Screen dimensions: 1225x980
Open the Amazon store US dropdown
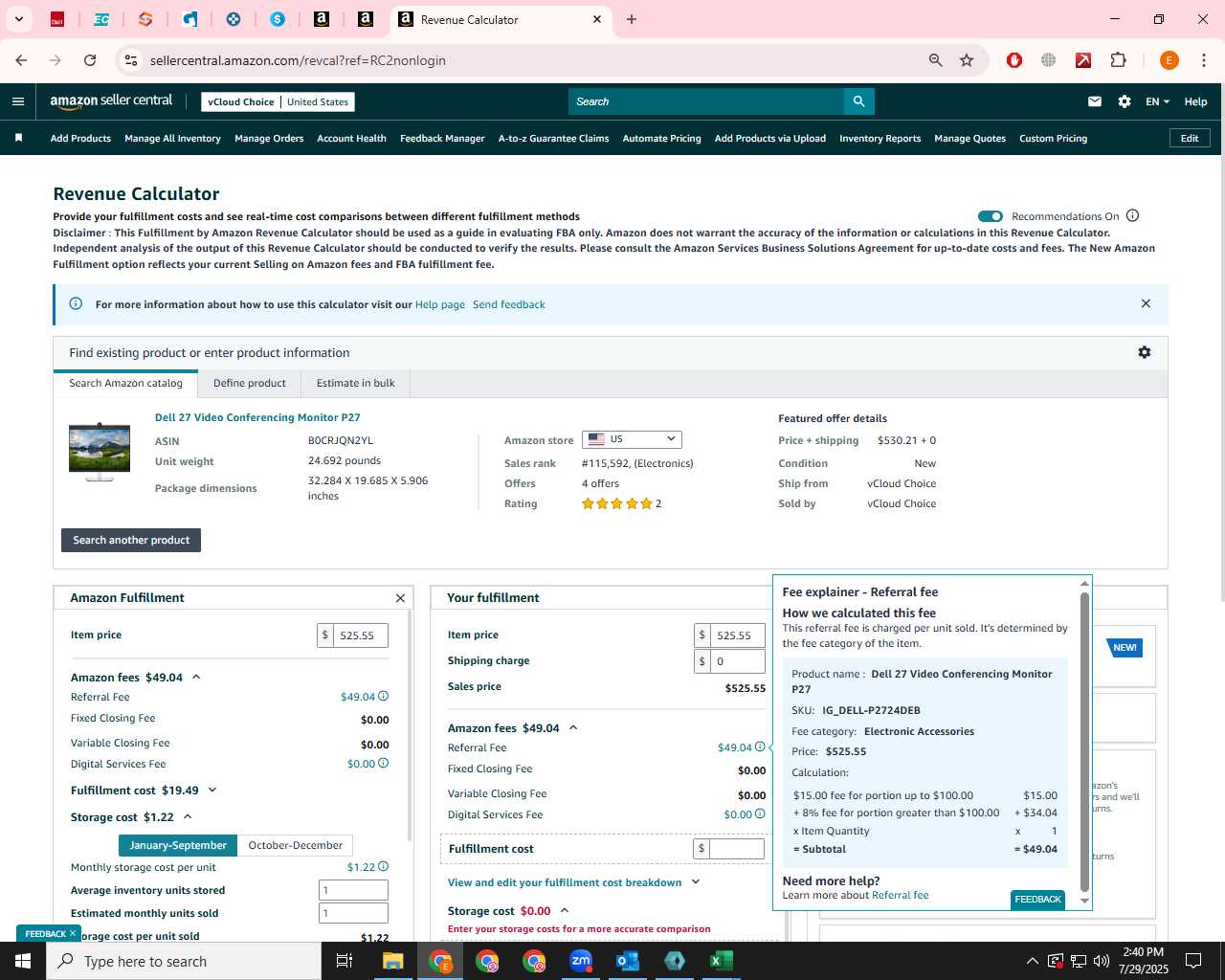[632, 439]
